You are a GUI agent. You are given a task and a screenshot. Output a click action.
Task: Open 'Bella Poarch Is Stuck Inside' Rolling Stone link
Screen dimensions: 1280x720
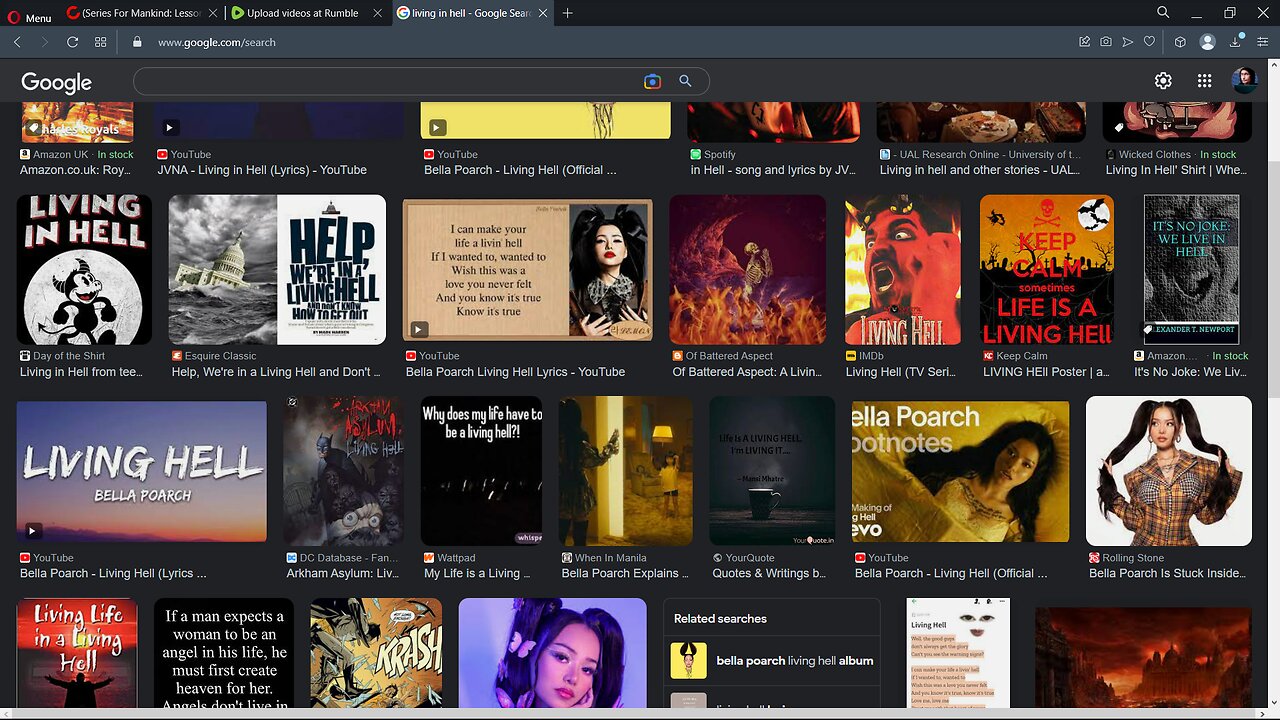point(1167,574)
